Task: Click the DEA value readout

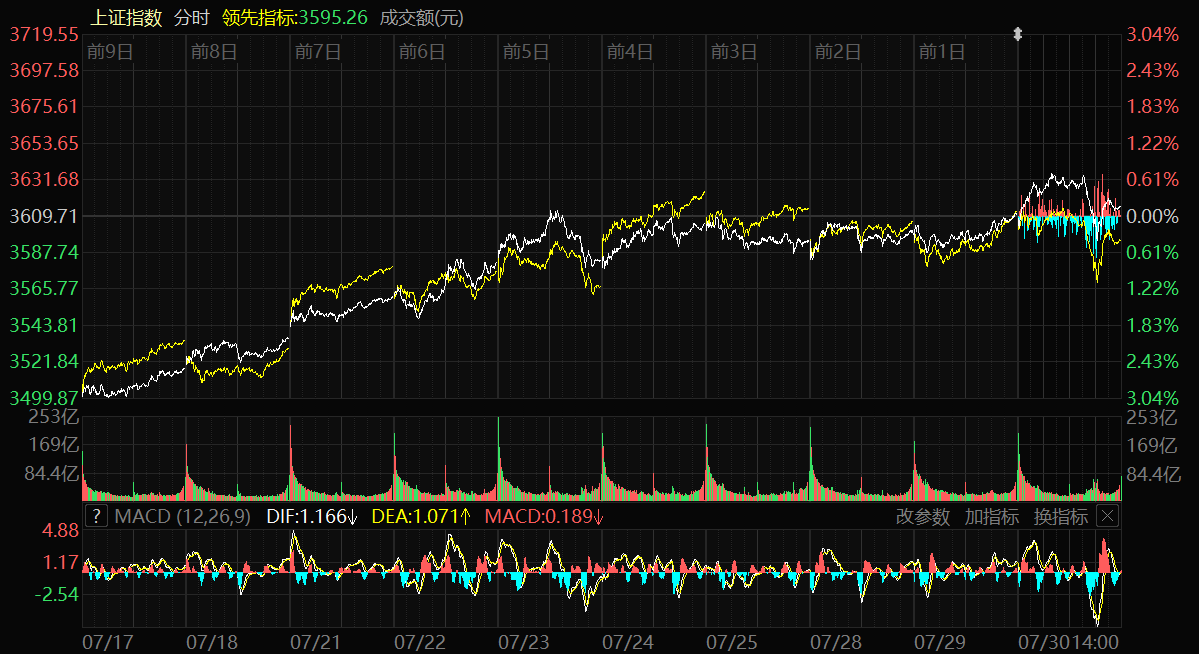Action: point(420,516)
